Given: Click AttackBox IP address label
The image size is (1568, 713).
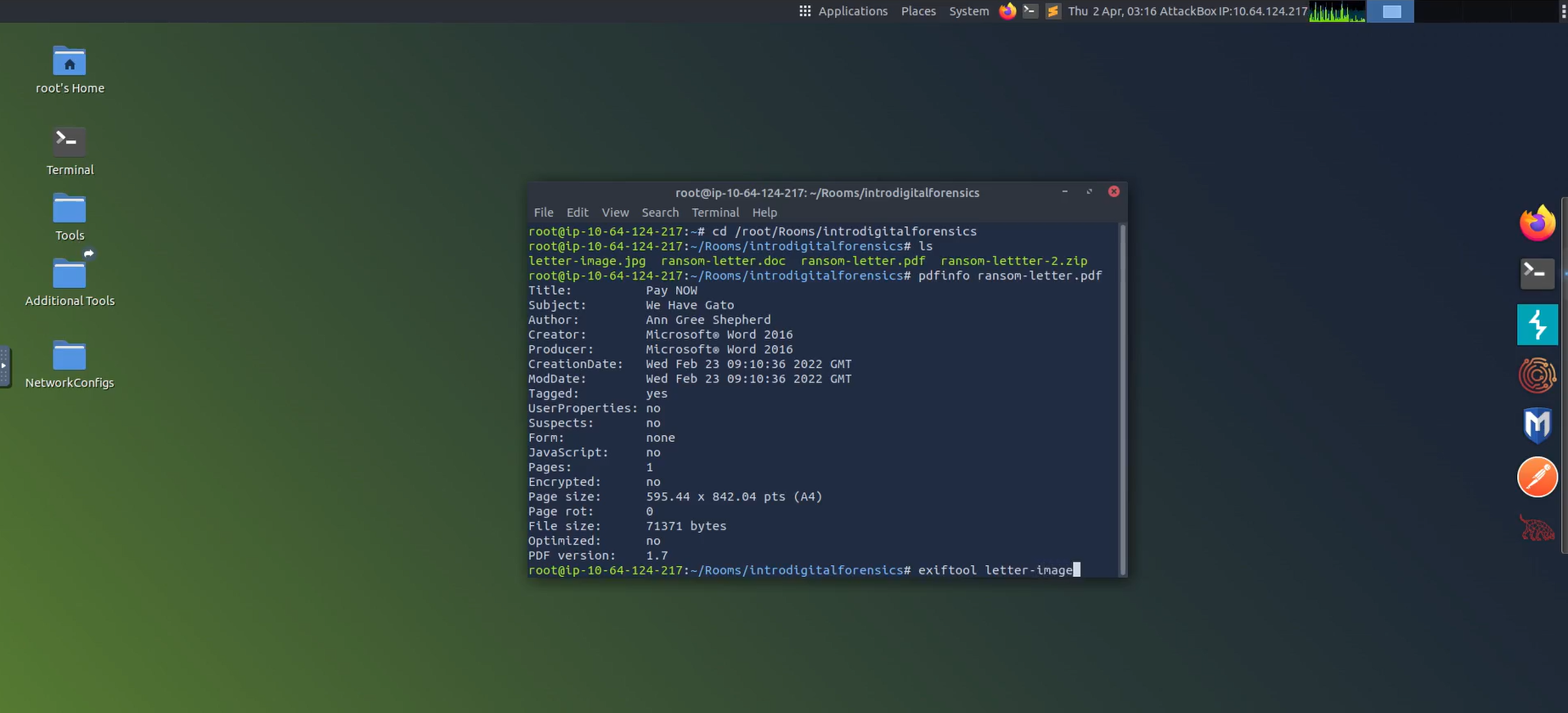Looking at the screenshot, I should tap(1233, 11).
